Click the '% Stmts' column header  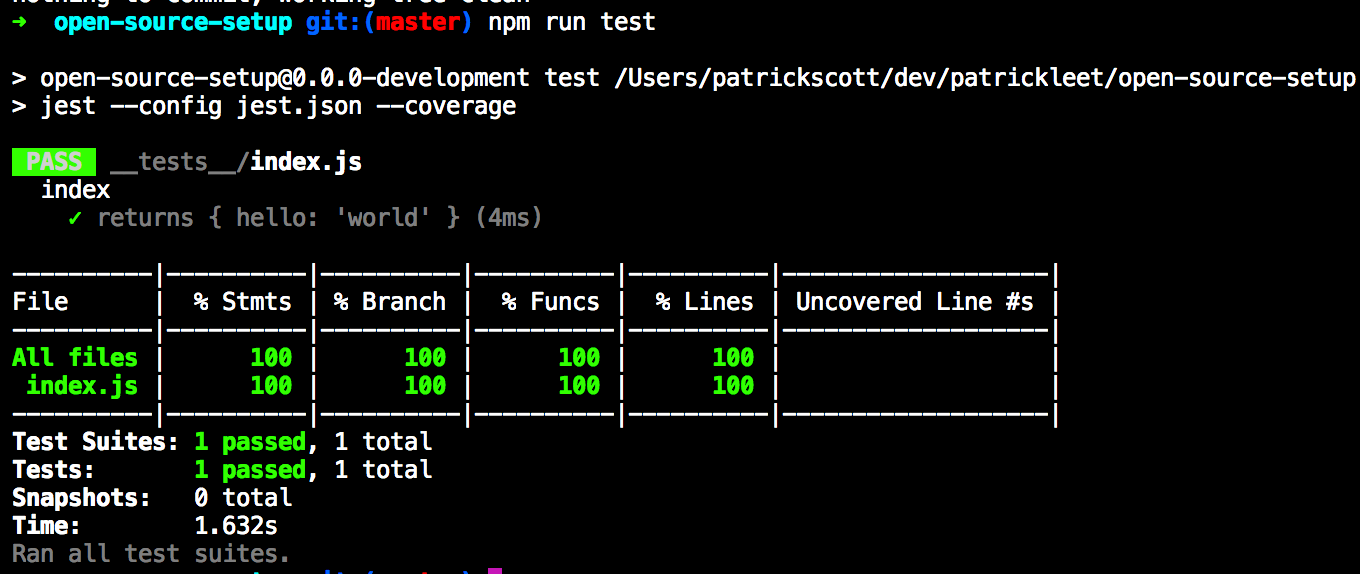click(243, 302)
